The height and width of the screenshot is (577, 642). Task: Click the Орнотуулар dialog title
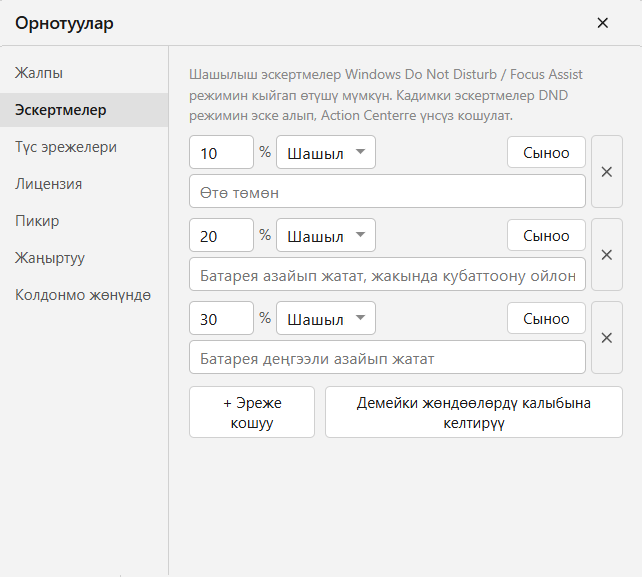click(x=64, y=23)
